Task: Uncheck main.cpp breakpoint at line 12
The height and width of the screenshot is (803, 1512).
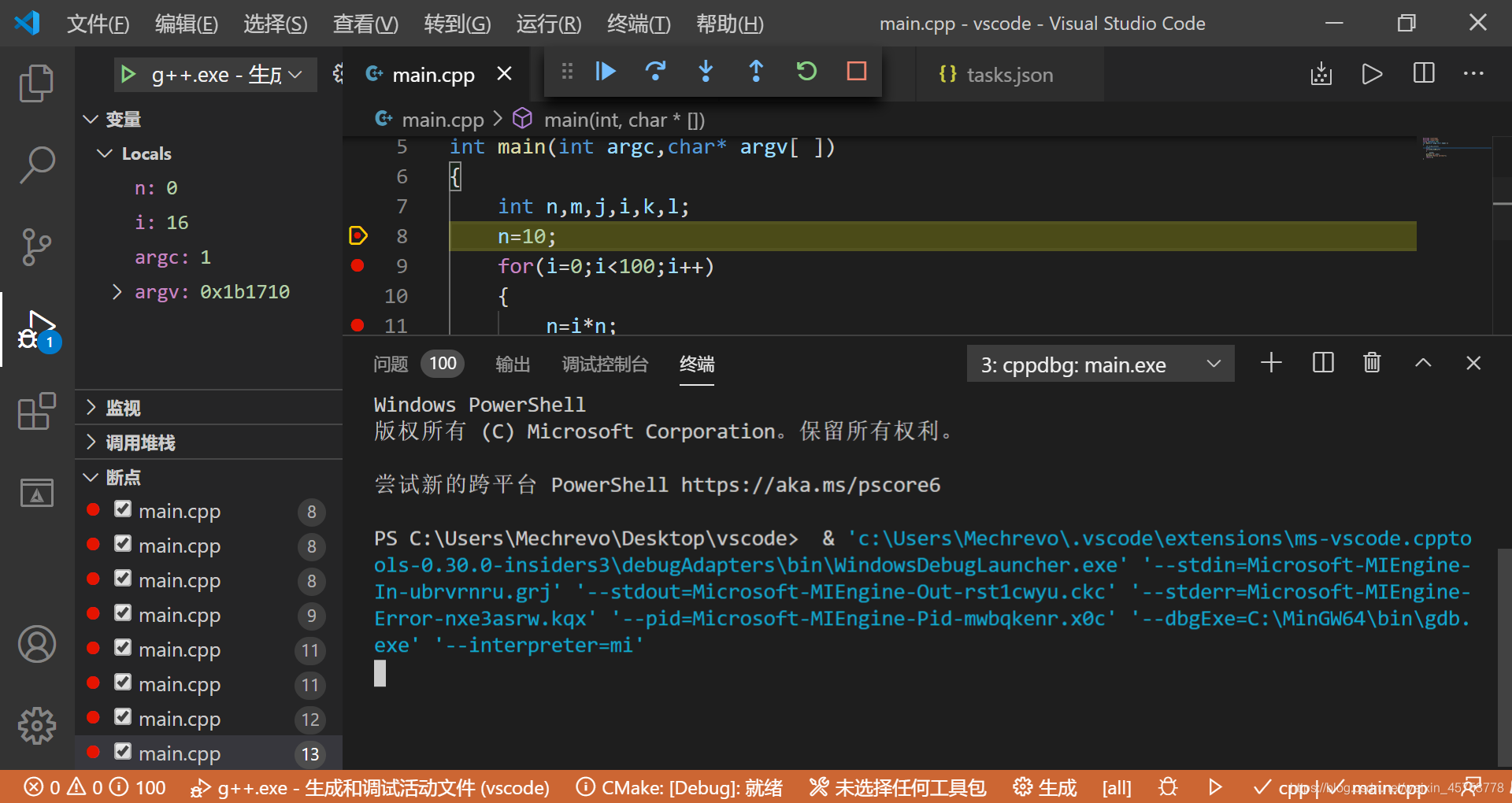Action: pyautogui.click(x=123, y=717)
